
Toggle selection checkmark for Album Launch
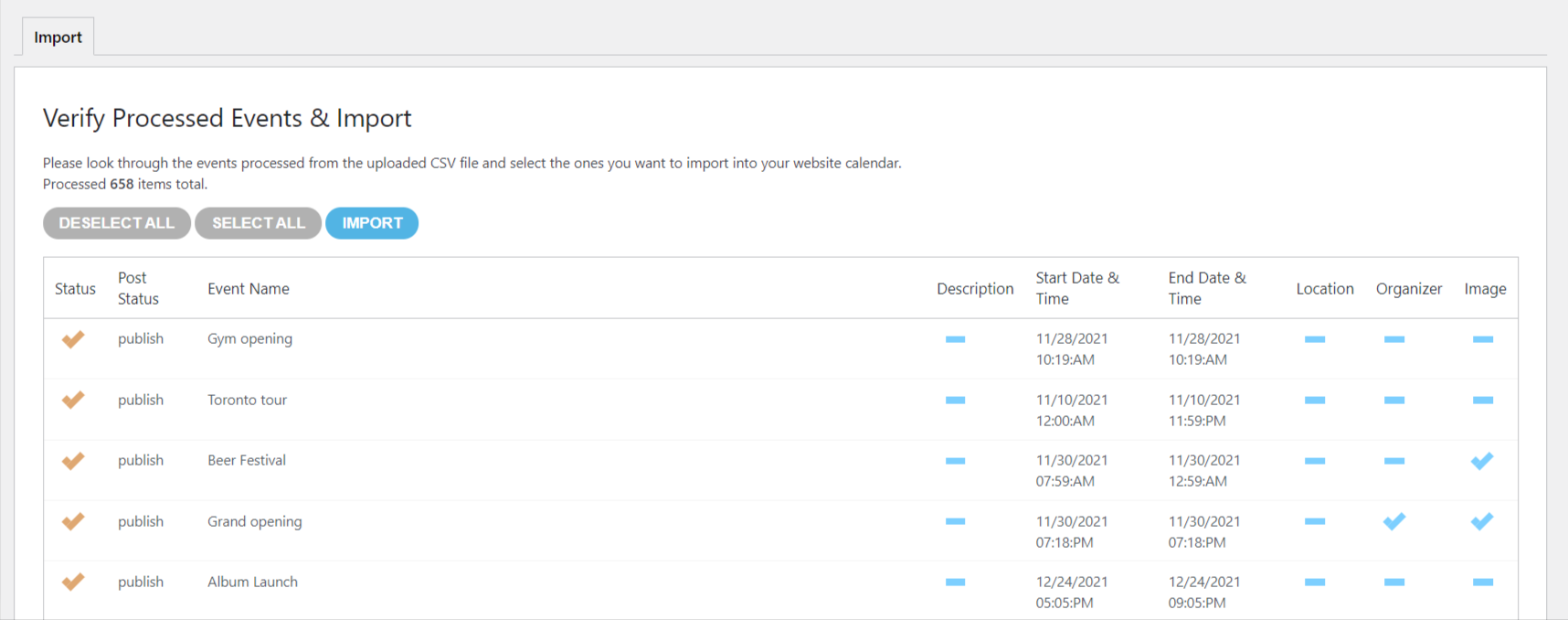click(73, 582)
